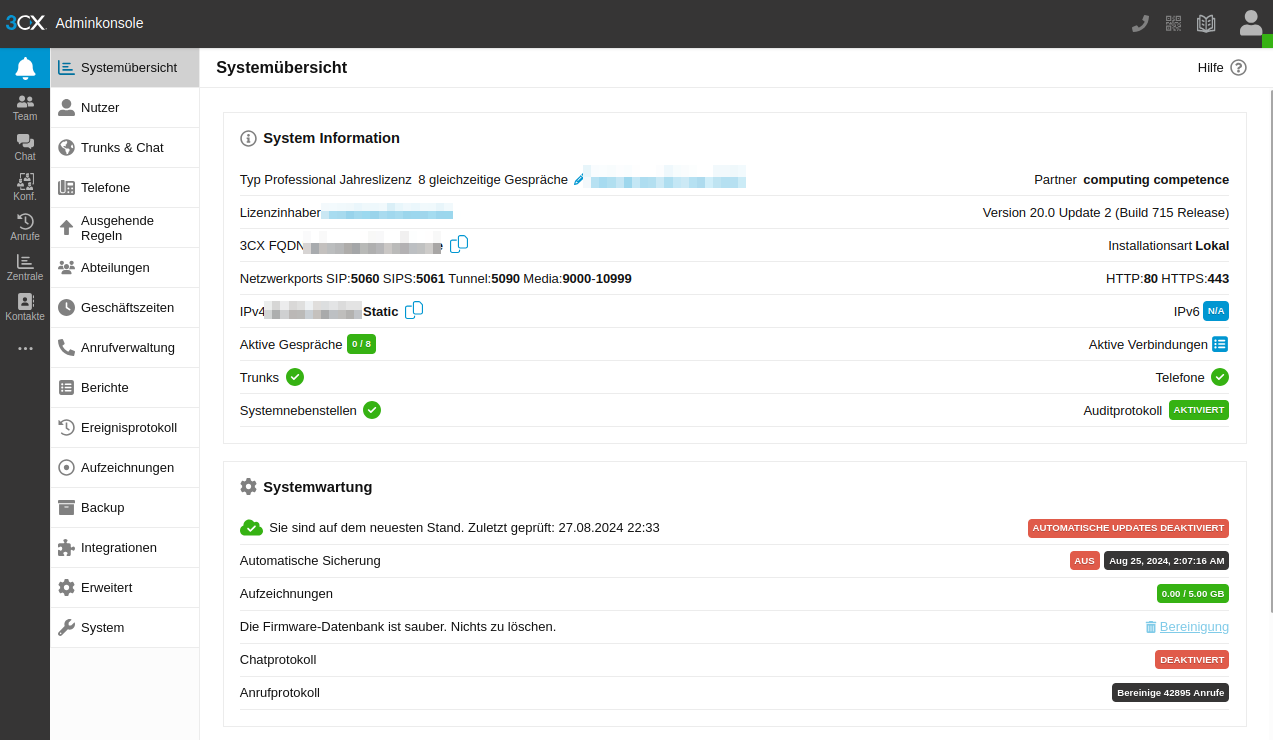1273x740 pixels.
Task: Open Nutzer in the side menu
Action: (100, 107)
